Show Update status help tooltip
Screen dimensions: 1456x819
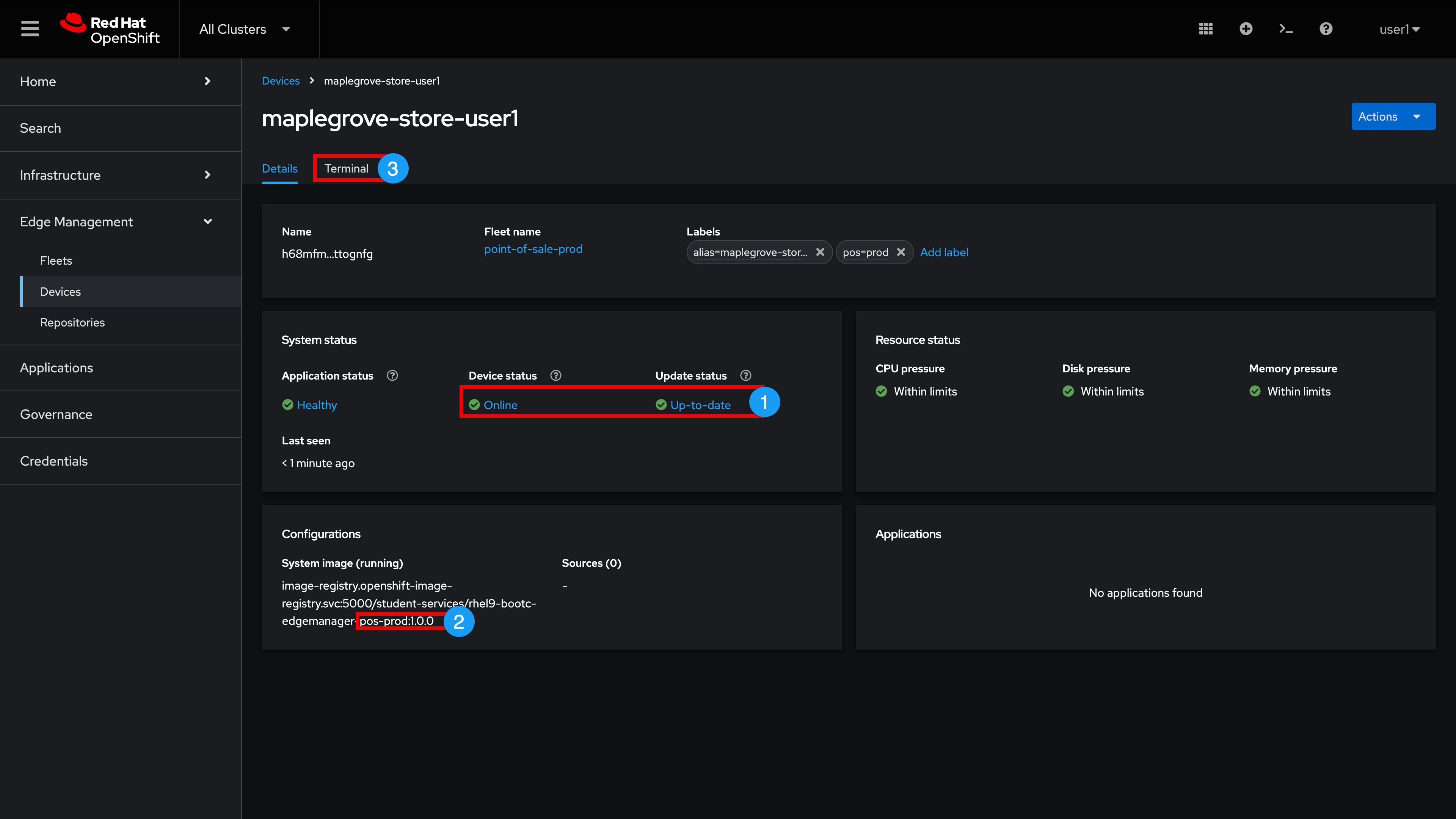pos(745,375)
